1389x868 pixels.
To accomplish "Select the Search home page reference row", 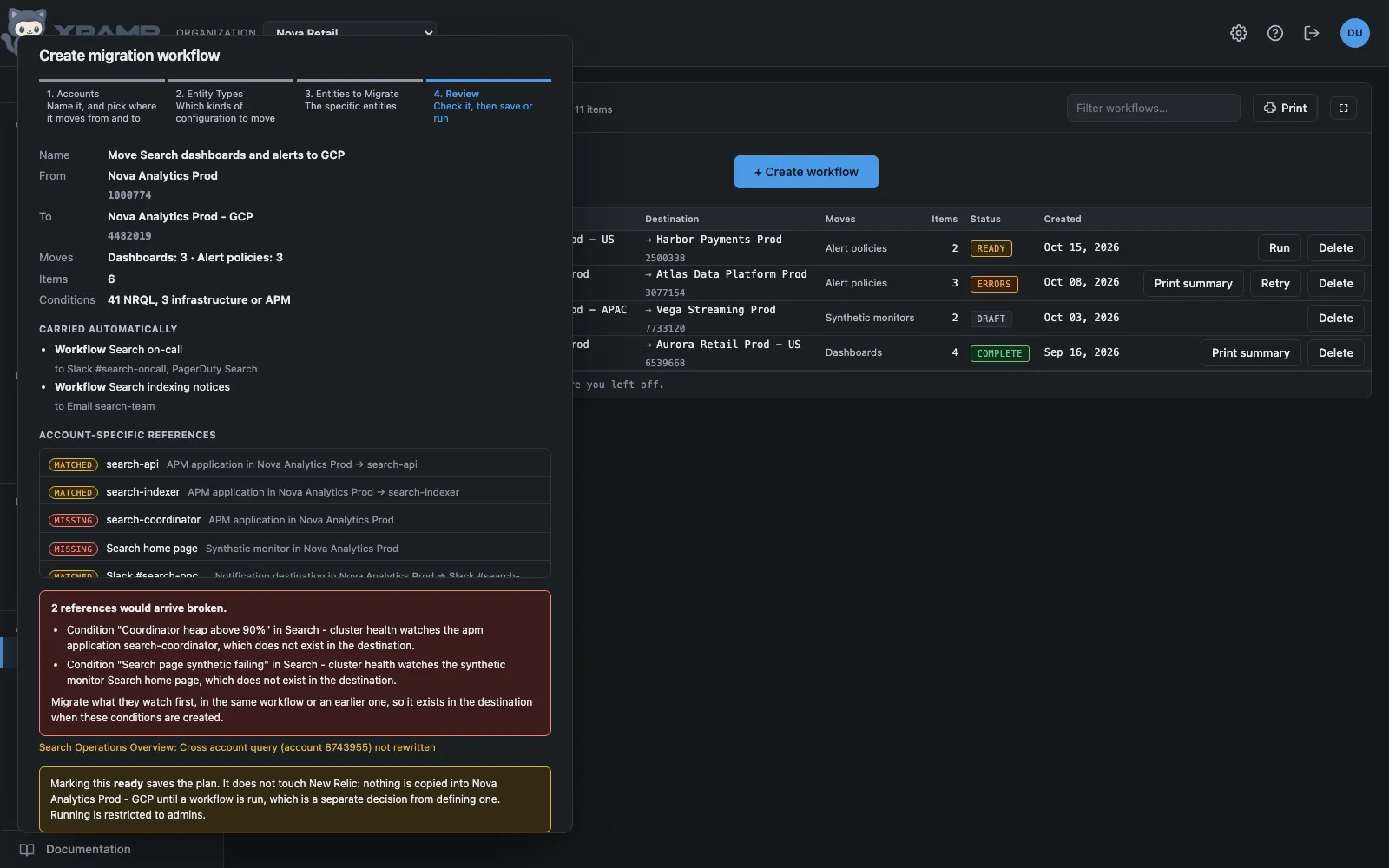I will pyautogui.click(x=295, y=548).
